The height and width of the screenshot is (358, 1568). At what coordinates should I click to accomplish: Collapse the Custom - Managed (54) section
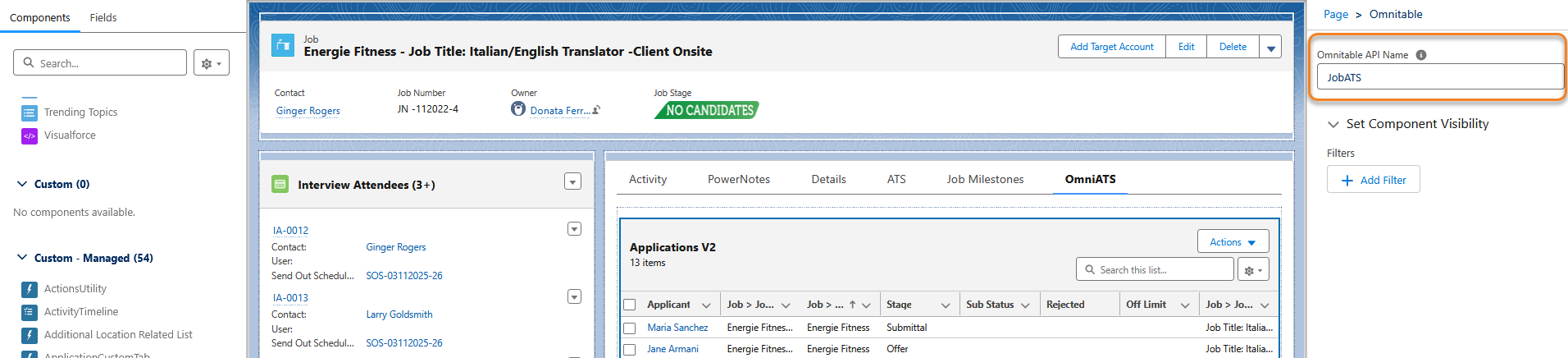click(x=22, y=258)
